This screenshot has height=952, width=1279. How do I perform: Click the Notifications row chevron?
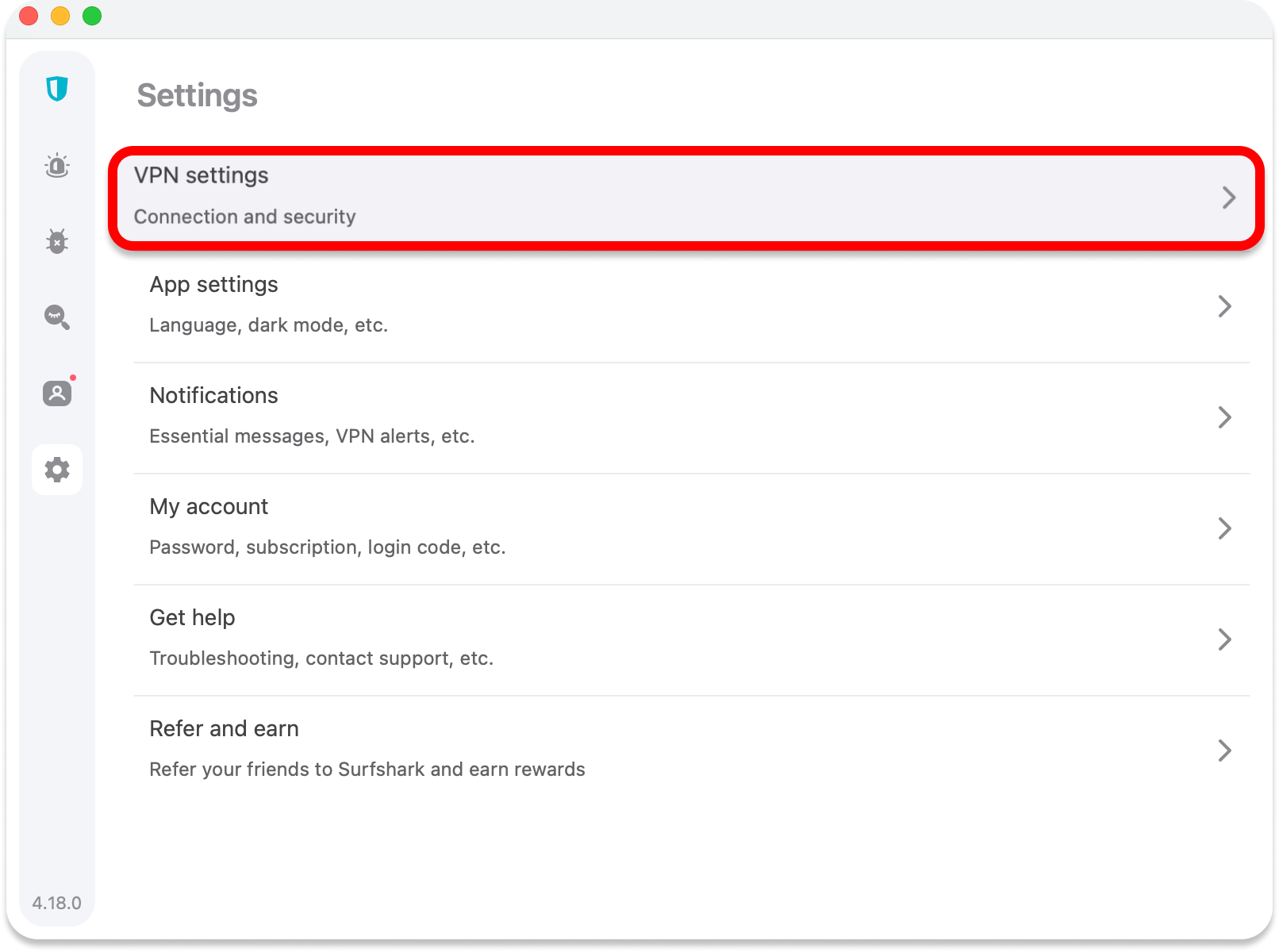[x=1224, y=417]
